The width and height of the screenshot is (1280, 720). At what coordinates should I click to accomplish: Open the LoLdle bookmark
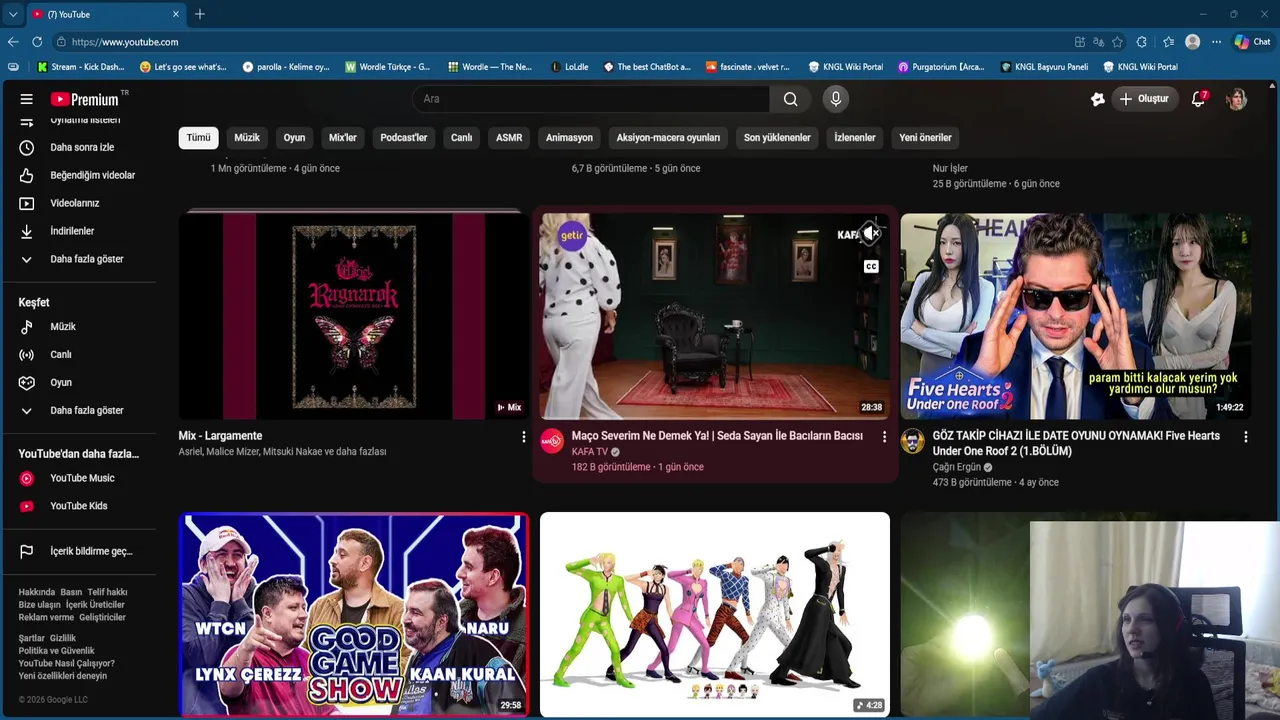[569, 67]
